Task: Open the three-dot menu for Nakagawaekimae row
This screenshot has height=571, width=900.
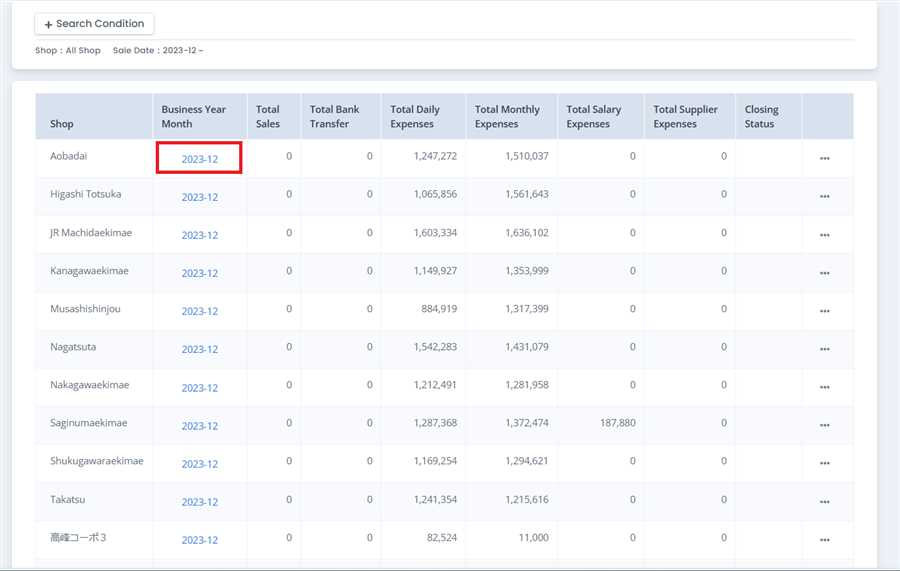Action: (824, 388)
